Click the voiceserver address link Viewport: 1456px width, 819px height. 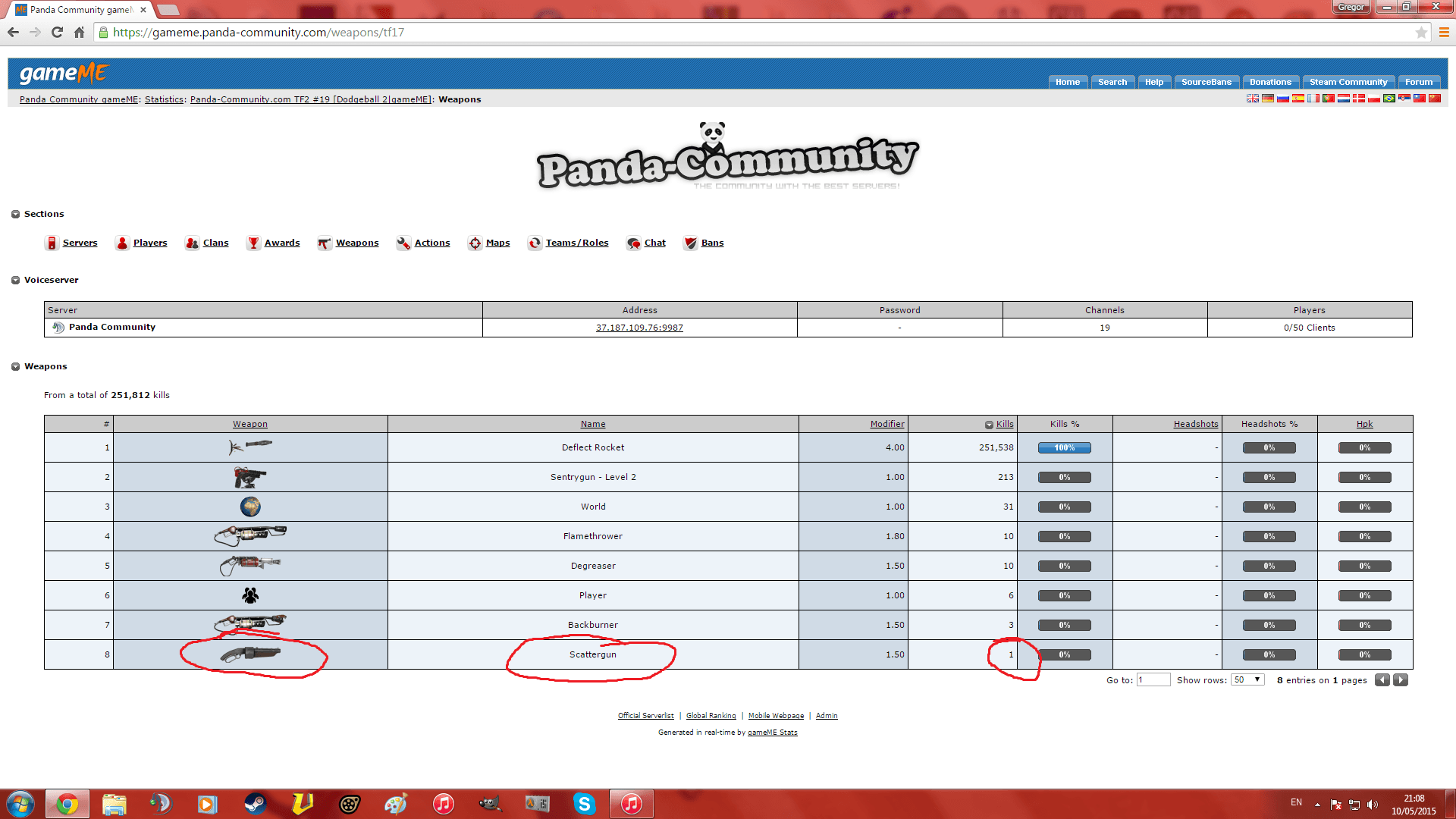click(x=639, y=328)
